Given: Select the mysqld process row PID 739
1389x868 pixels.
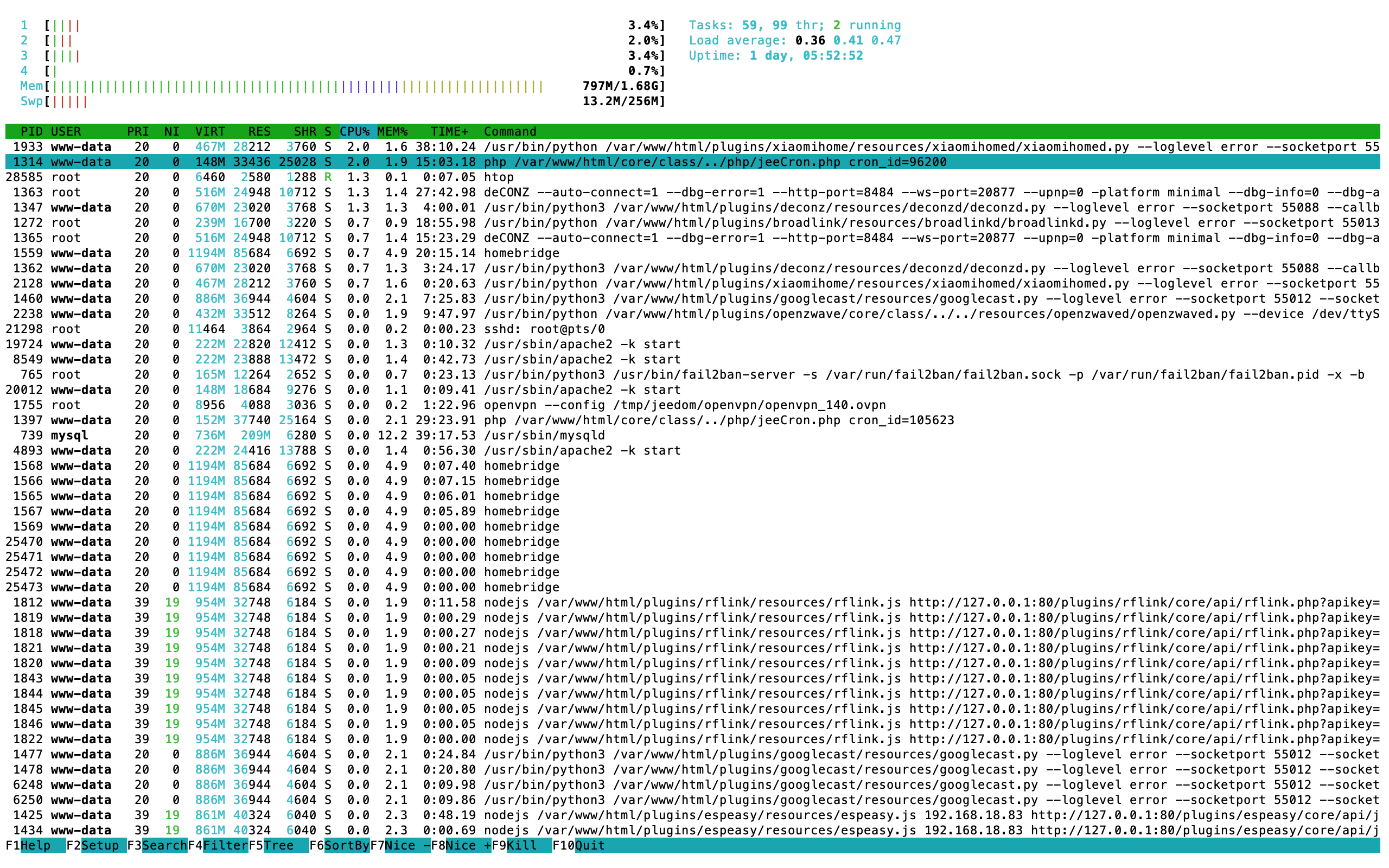Looking at the screenshot, I should click(693, 436).
